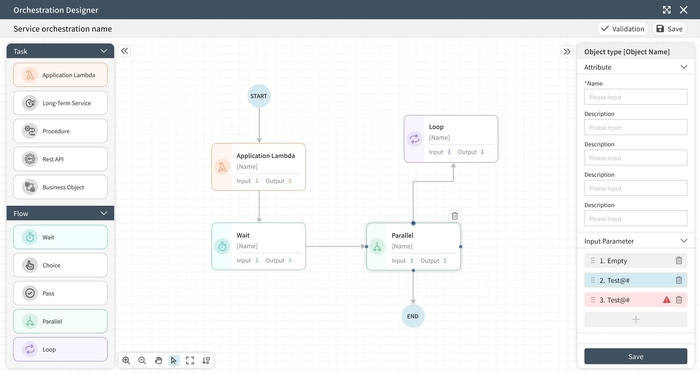Viewport: 700px width, 374px height.
Task: Collapse the left task palette panel
Action: click(x=125, y=51)
